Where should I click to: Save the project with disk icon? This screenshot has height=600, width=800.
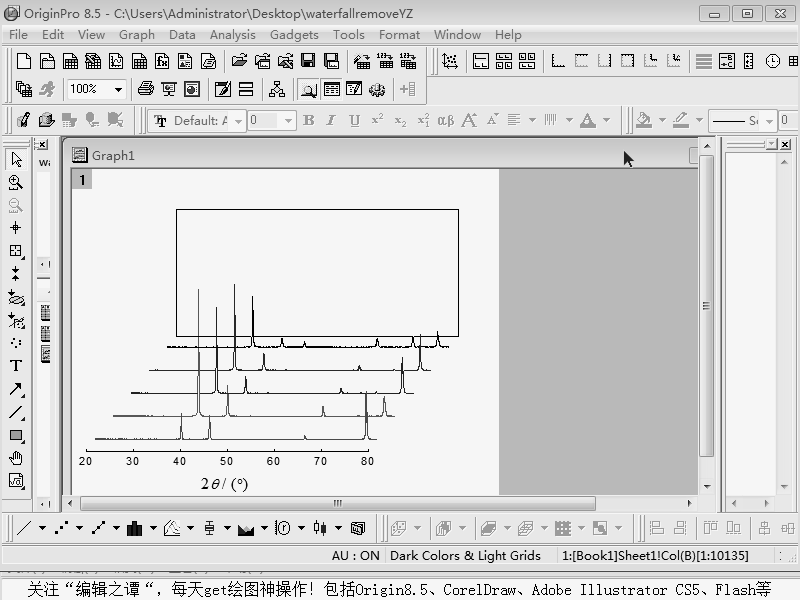click(x=308, y=61)
